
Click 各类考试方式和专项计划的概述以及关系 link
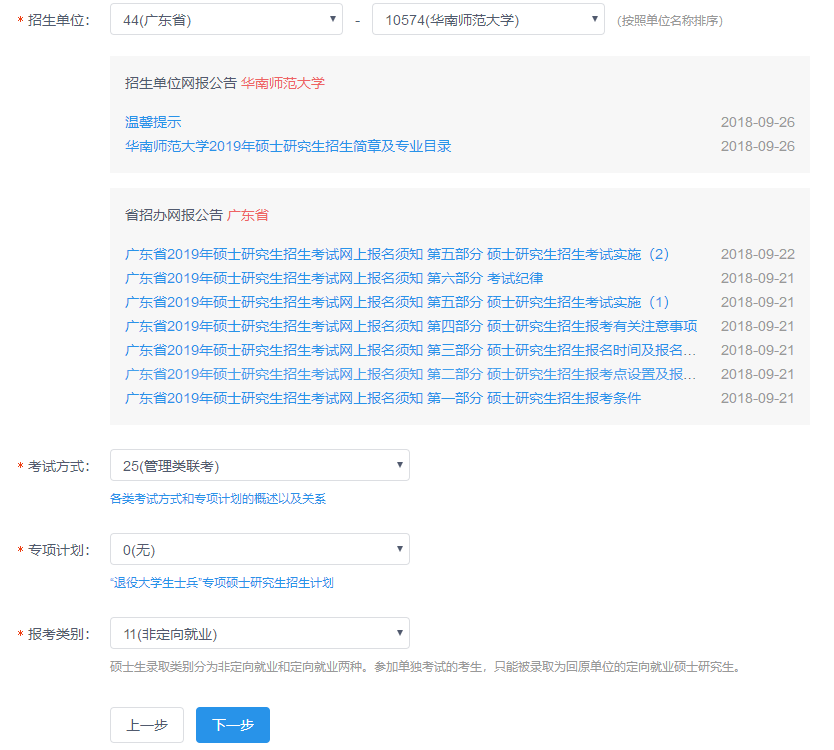pyautogui.click(x=217, y=498)
